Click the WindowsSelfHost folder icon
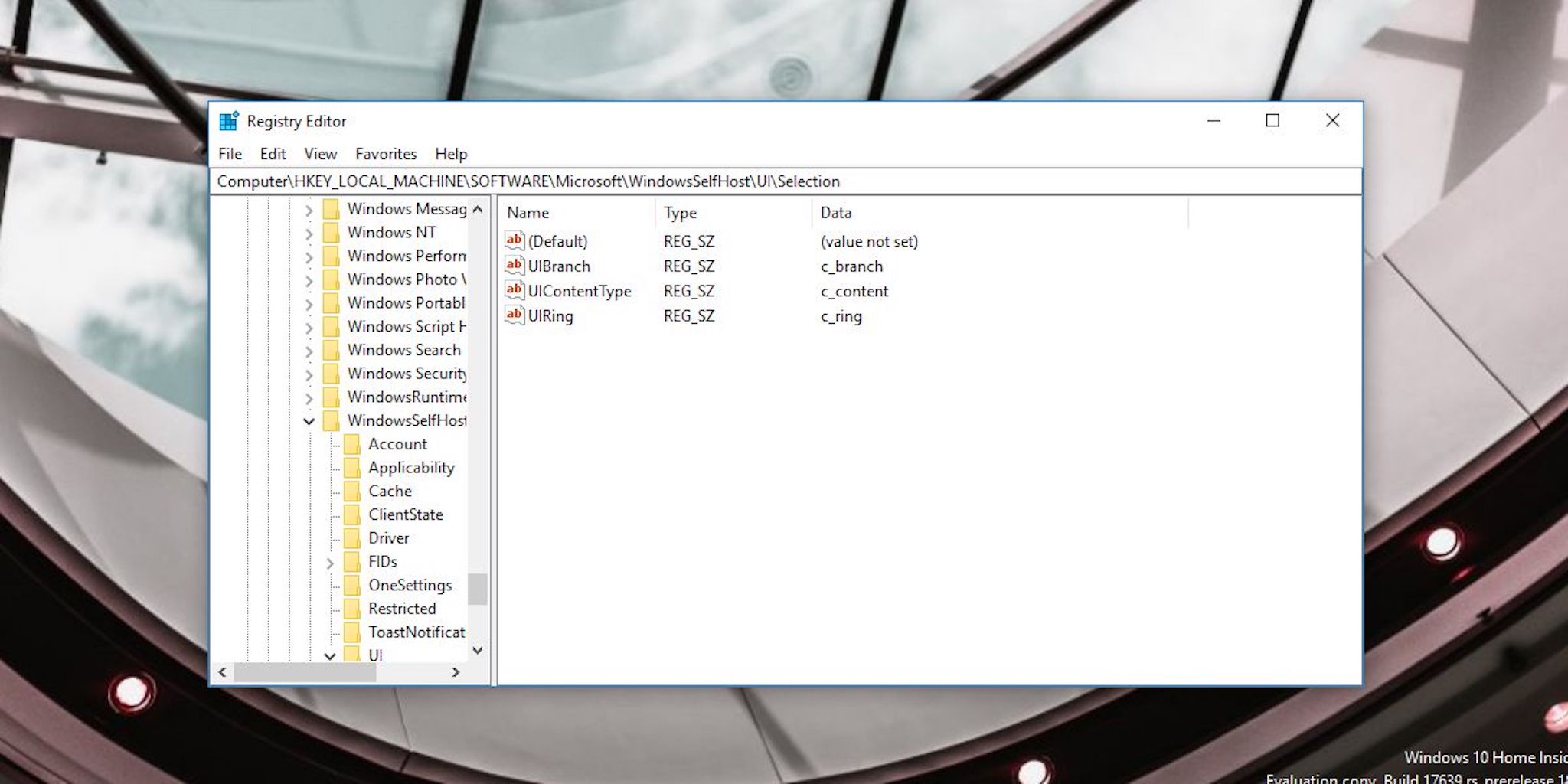The width and height of the screenshot is (1568, 784). coord(331,420)
